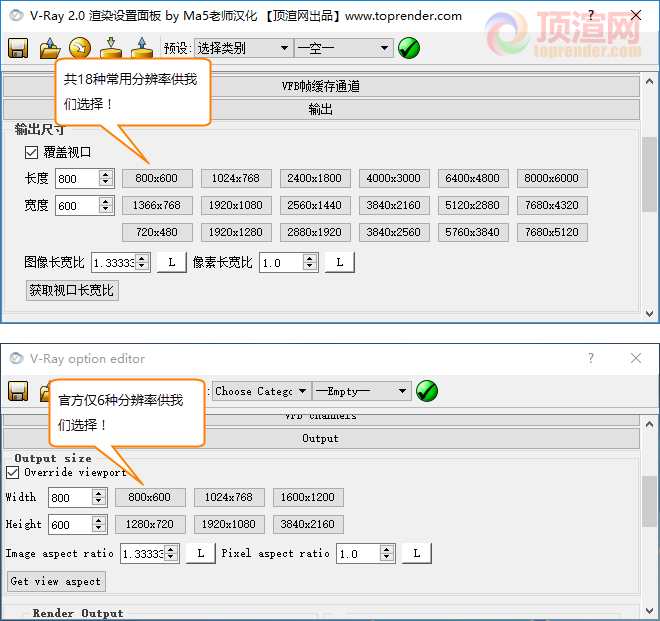Image resolution: width=660 pixels, height=621 pixels.
Task: Increase 长度 value with spinner up
Action: click(106, 174)
